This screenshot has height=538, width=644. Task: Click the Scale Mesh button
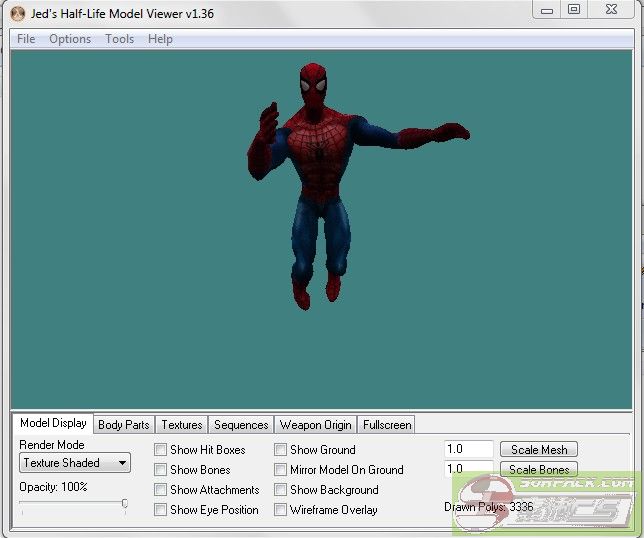tap(539, 450)
